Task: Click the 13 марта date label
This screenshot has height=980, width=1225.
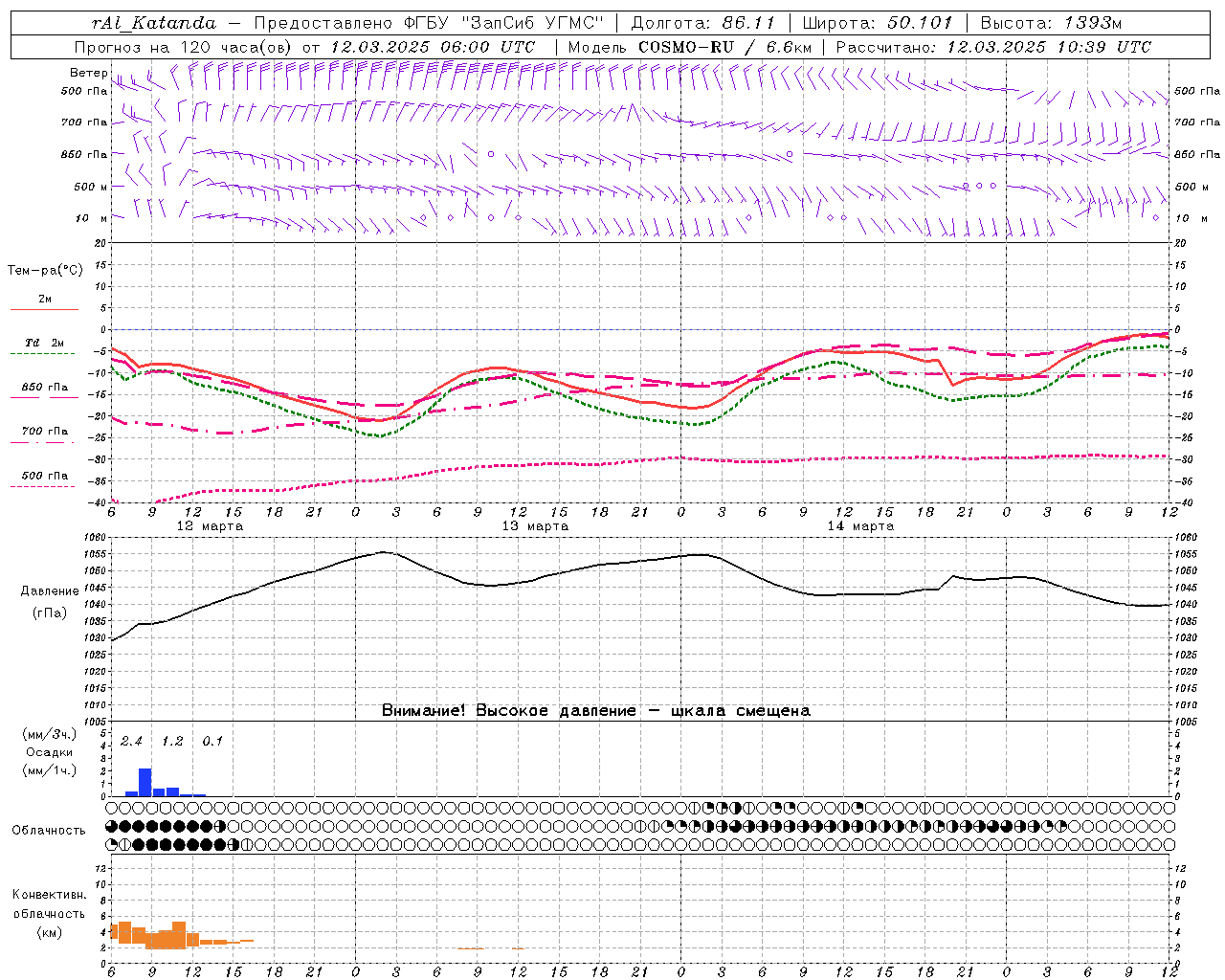Action: click(x=536, y=526)
